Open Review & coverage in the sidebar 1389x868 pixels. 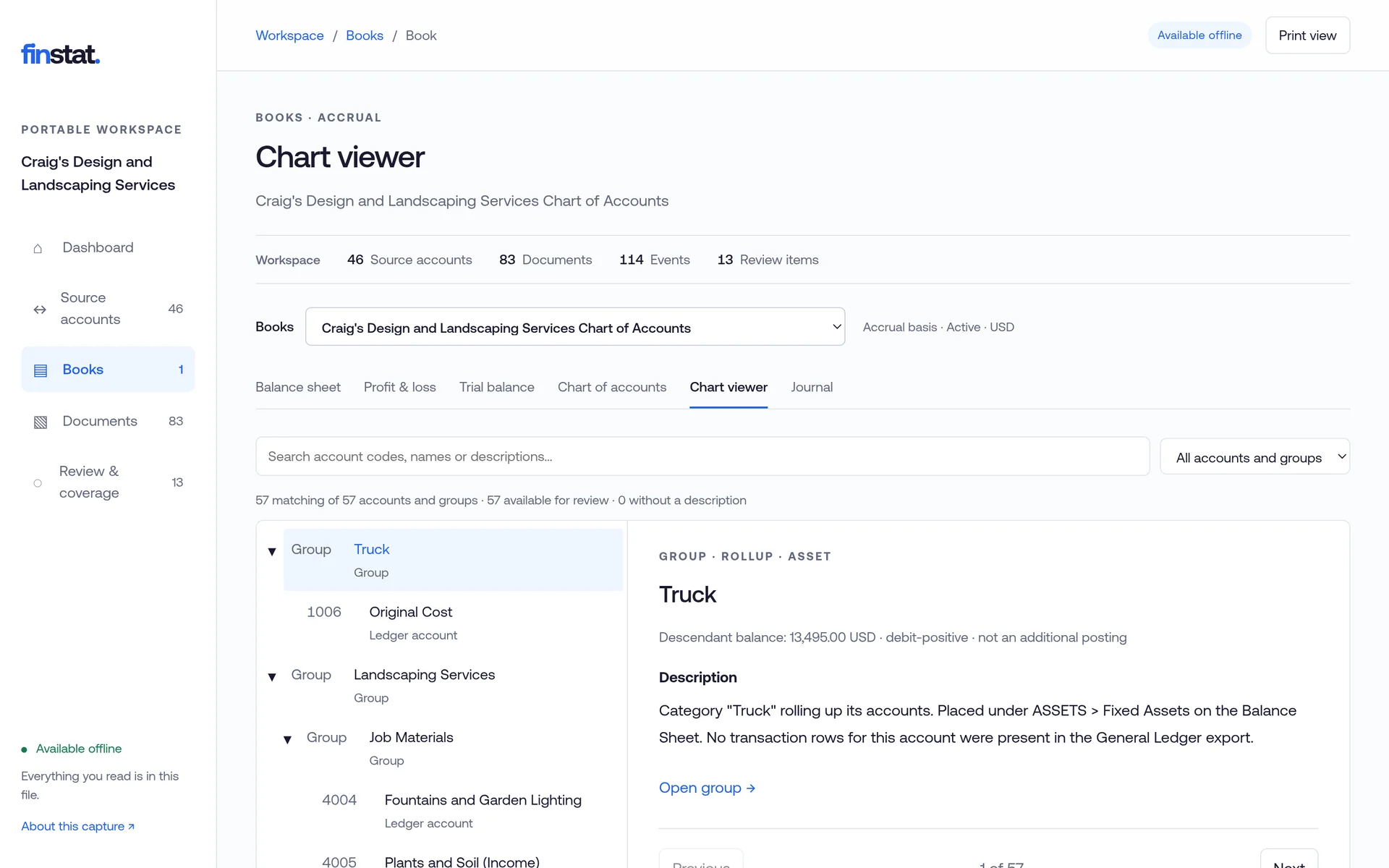click(108, 482)
